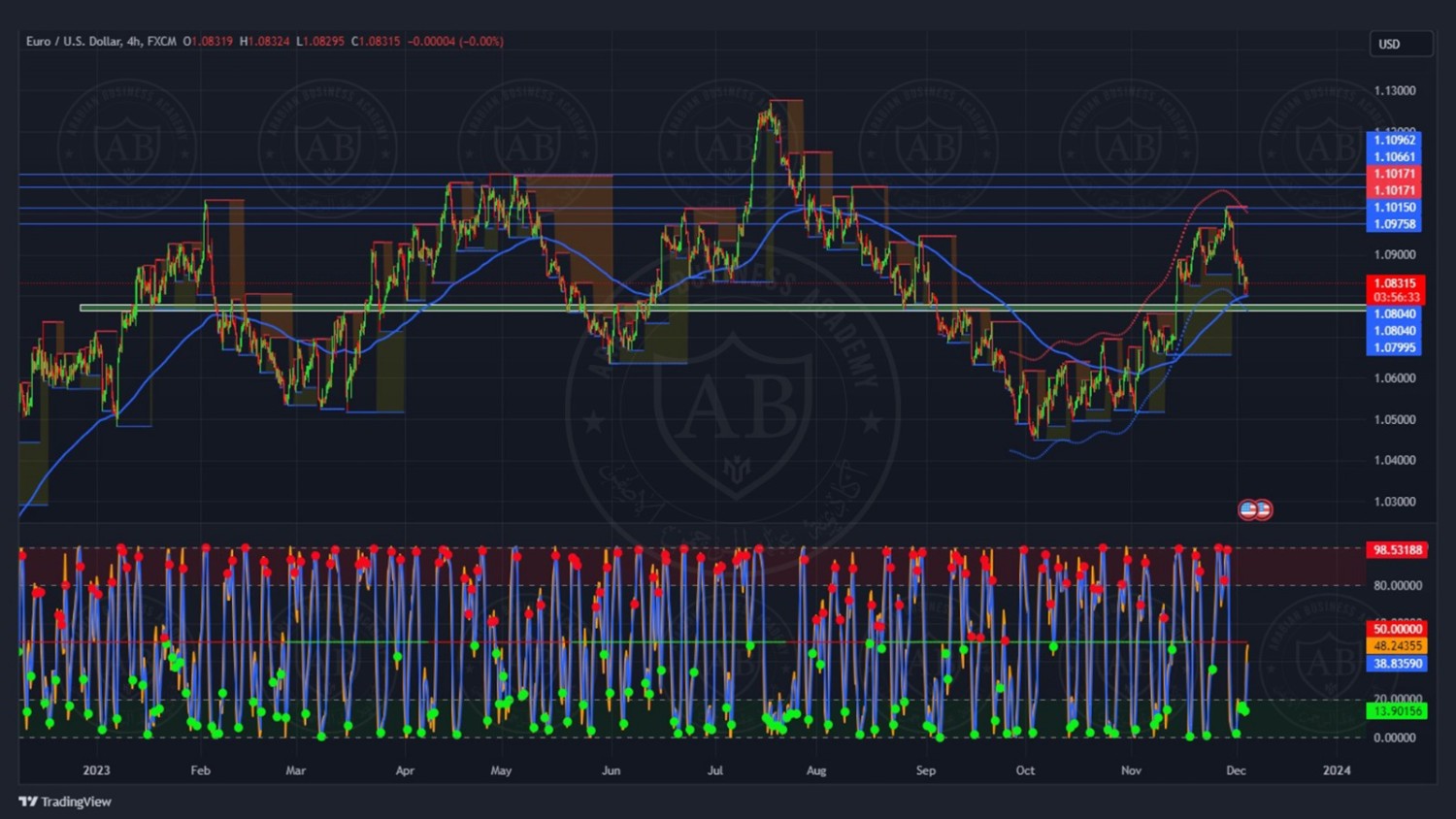Click the 03:56:33 bar countdown label
Image resolution: width=1456 pixels, height=819 pixels.
click(1395, 298)
